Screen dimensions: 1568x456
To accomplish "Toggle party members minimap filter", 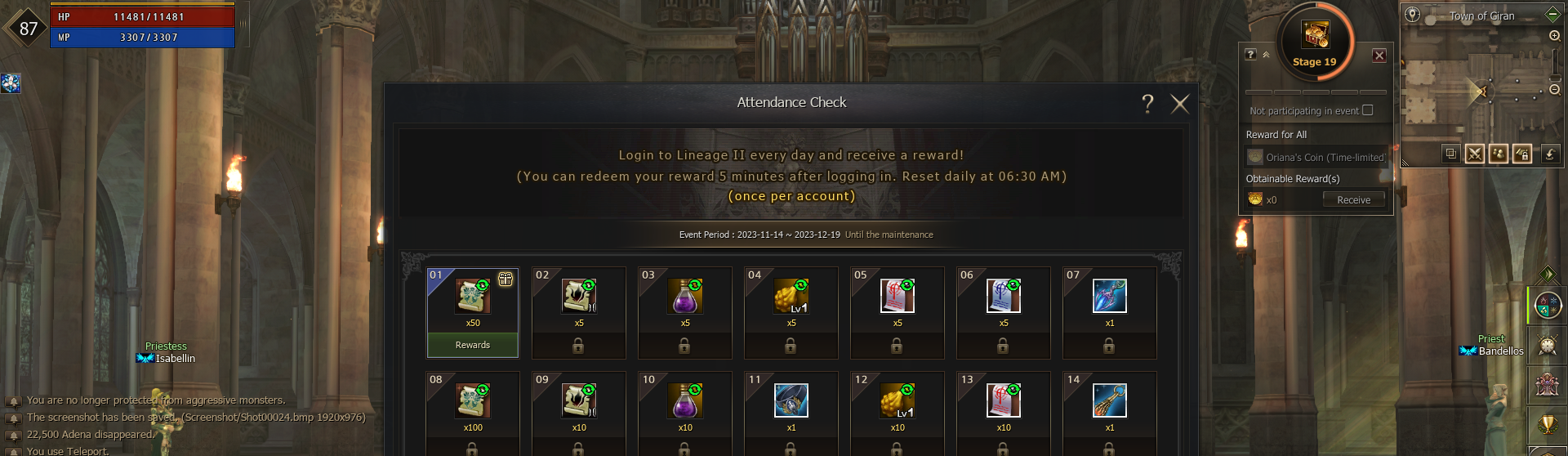I will click(x=1498, y=153).
